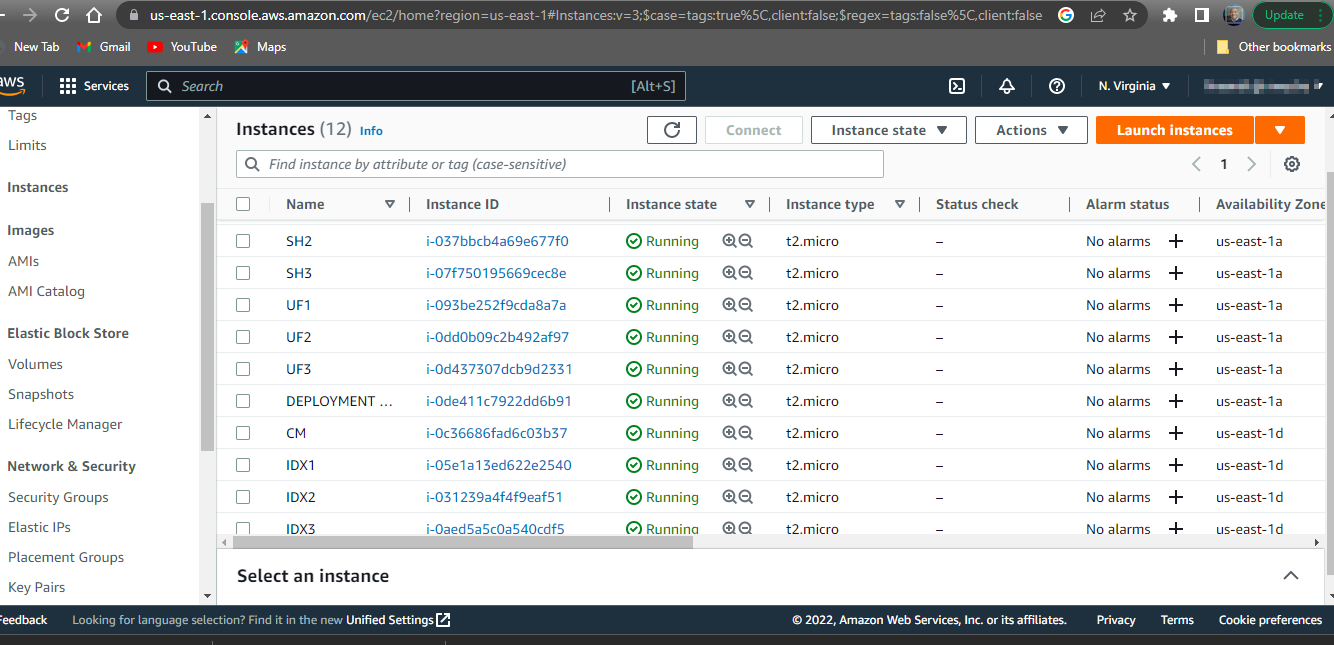Check the IDX2 instance row
Screen dimensions: 1334x645
(243, 497)
